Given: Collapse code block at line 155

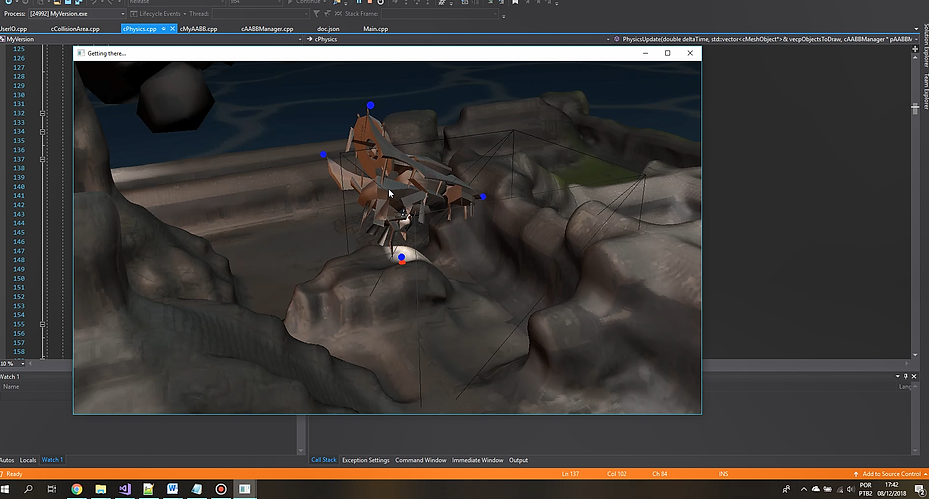Looking at the screenshot, I should tap(42, 324).
